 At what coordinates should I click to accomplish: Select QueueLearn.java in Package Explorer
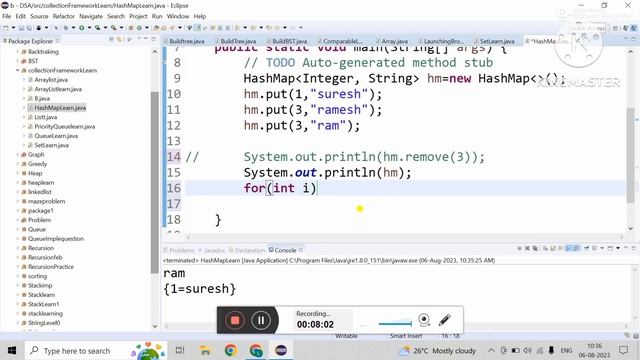click(x=56, y=136)
